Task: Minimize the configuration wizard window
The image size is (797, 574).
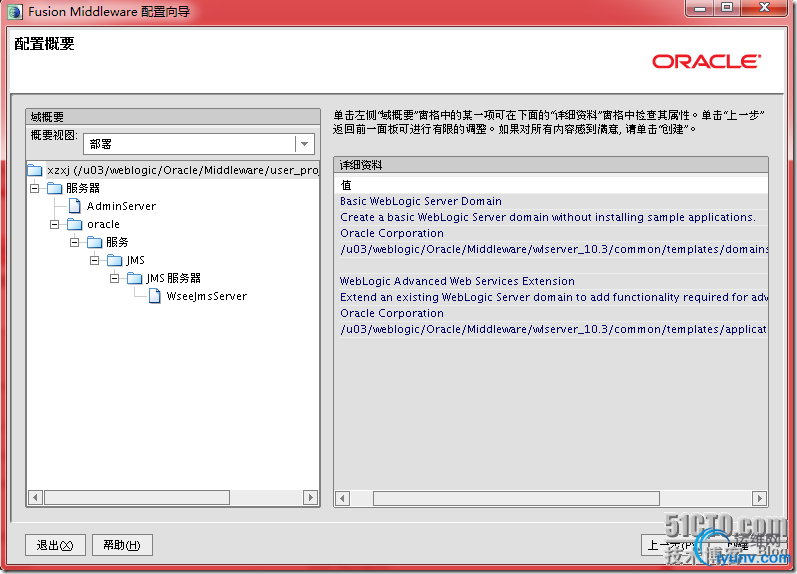Action: [x=700, y=8]
